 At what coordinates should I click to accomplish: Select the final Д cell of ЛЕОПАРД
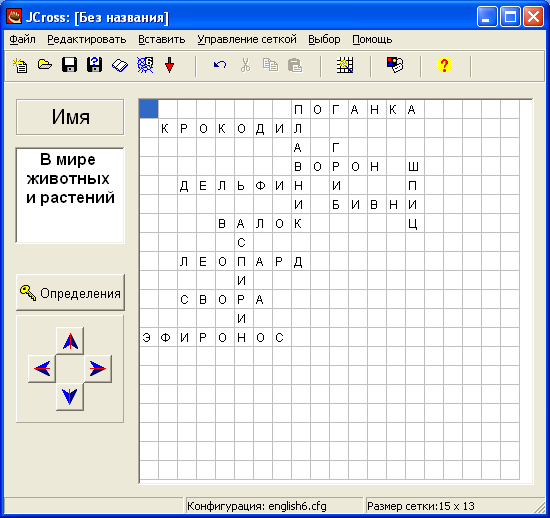tap(301, 261)
